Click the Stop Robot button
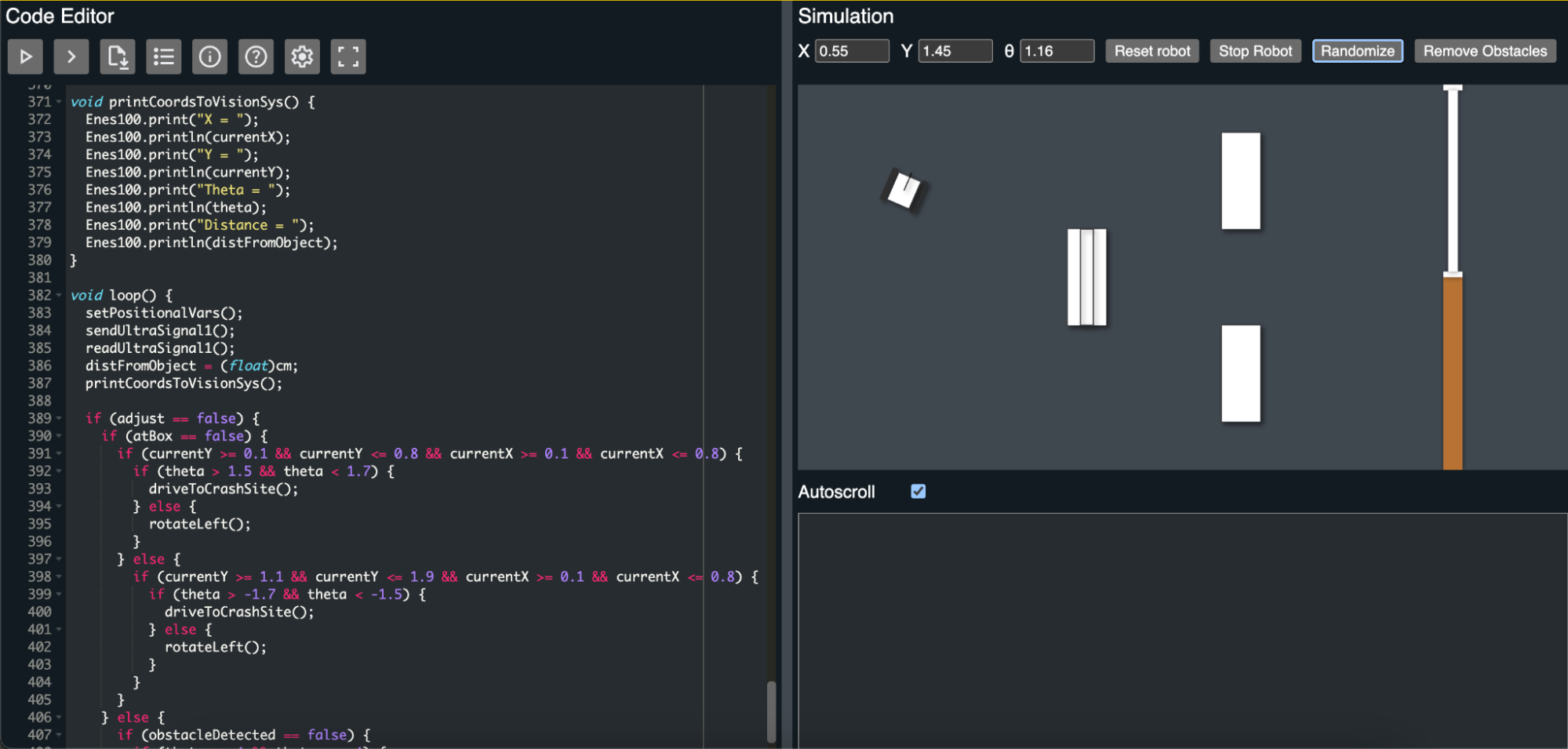 (x=1255, y=51)
